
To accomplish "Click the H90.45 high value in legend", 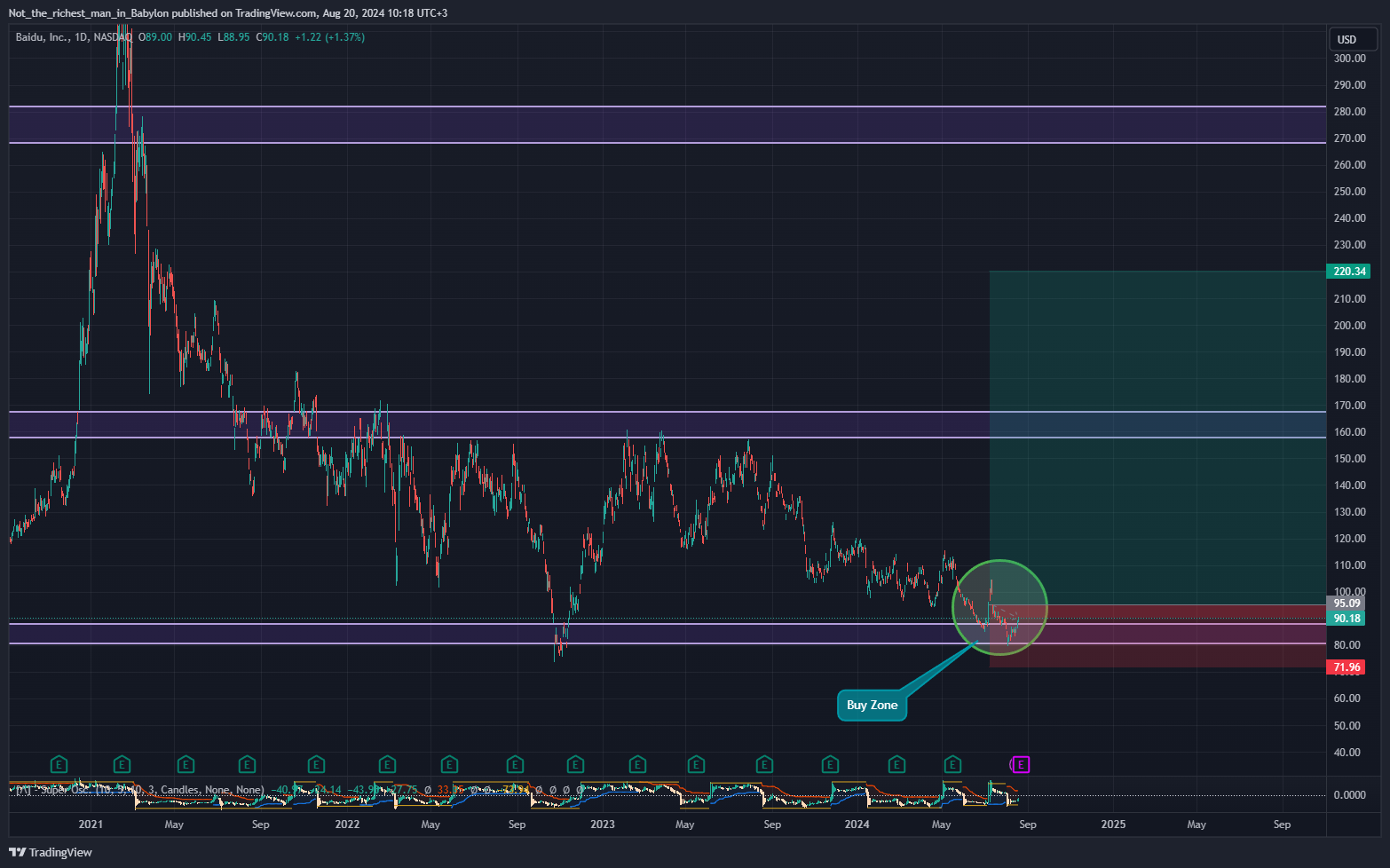I will click(195, 37).
